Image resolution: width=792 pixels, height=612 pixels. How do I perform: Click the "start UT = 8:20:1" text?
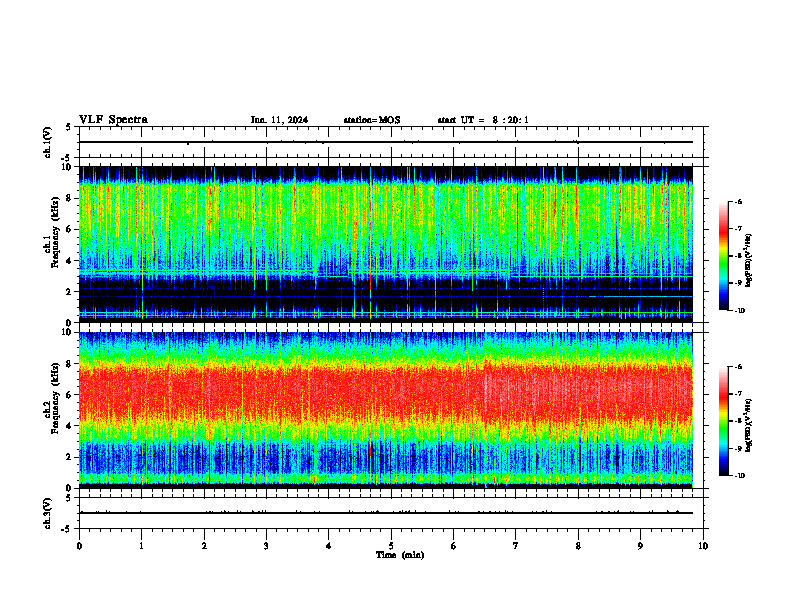(x=483, y=120)
